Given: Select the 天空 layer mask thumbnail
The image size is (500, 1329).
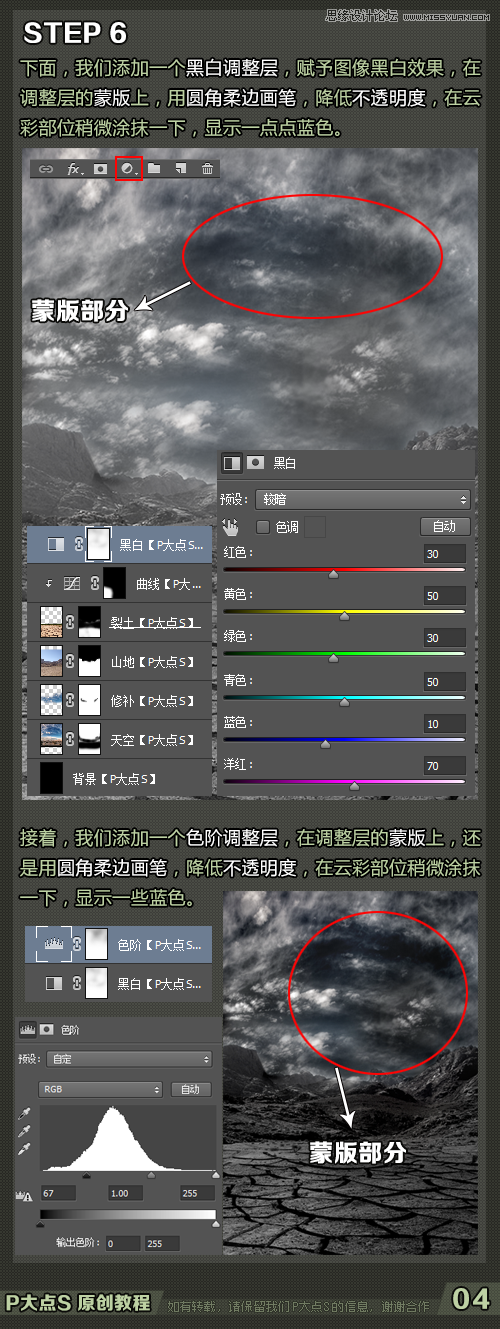Looking at the screenshot, I should [91, 740].
